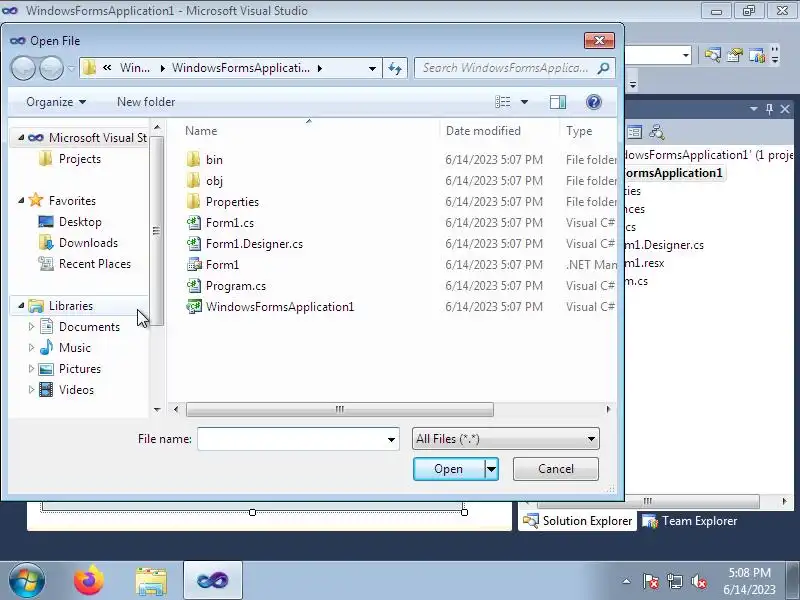Show hidden tray icons arrow
Image resolution: width=800 pixels, height=600 pixels.
coord(627,581)
